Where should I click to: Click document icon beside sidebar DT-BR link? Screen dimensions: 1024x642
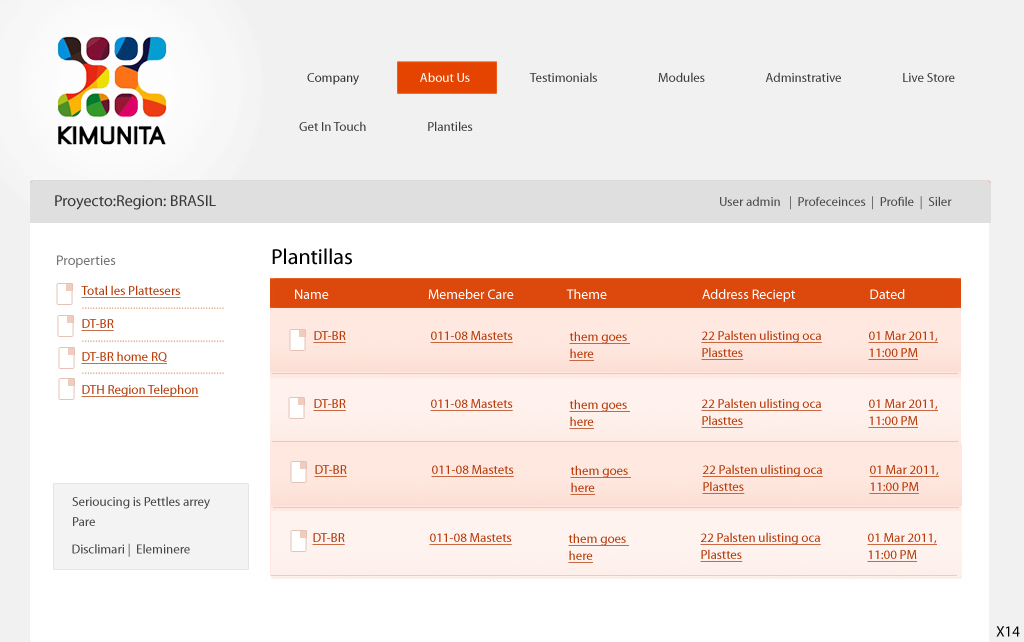point(65,325)
